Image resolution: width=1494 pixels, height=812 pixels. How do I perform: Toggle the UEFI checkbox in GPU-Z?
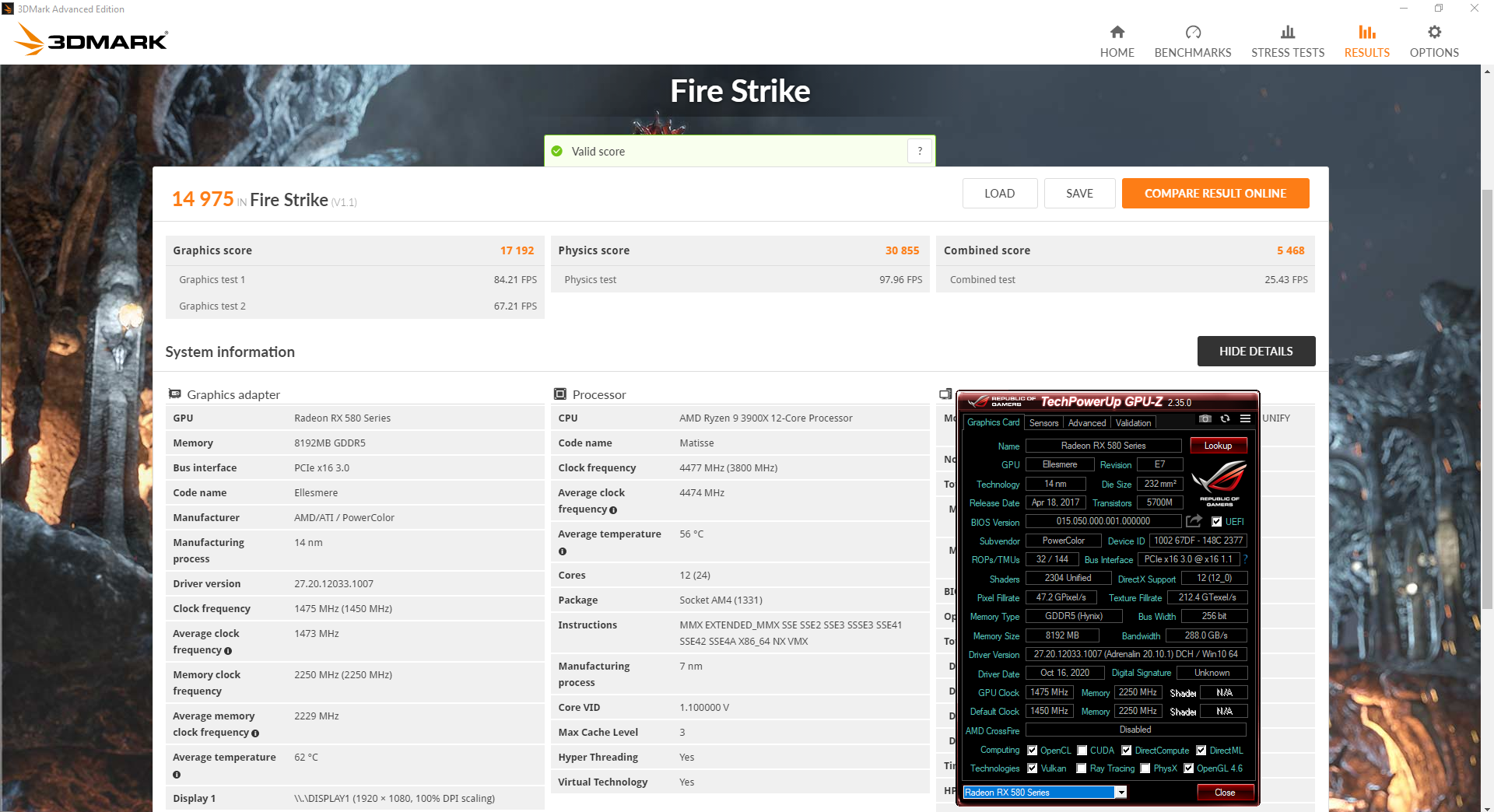click(x=1217, y=522)
